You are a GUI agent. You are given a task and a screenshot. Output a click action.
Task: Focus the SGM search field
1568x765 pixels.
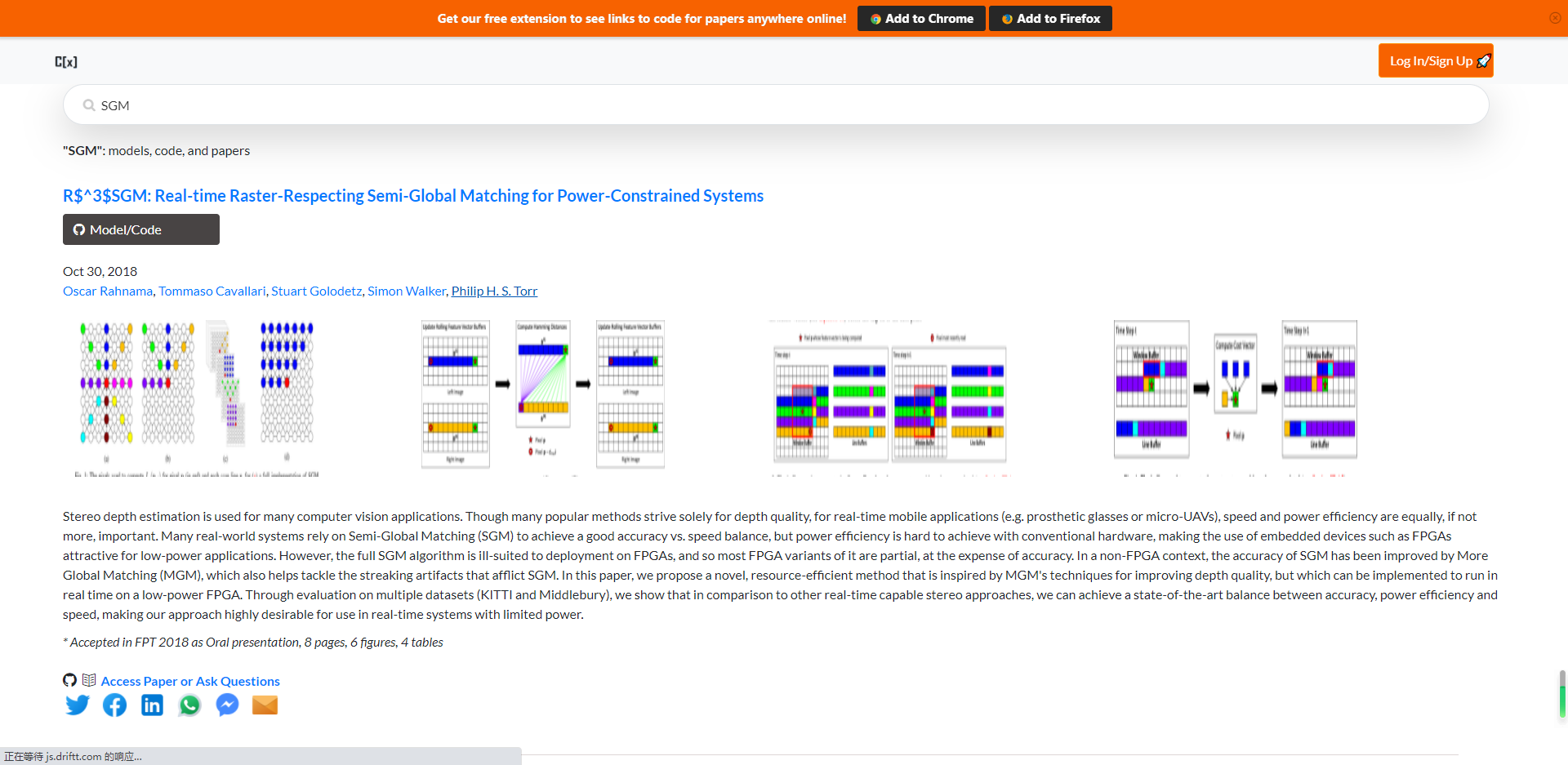pos(776,105)
